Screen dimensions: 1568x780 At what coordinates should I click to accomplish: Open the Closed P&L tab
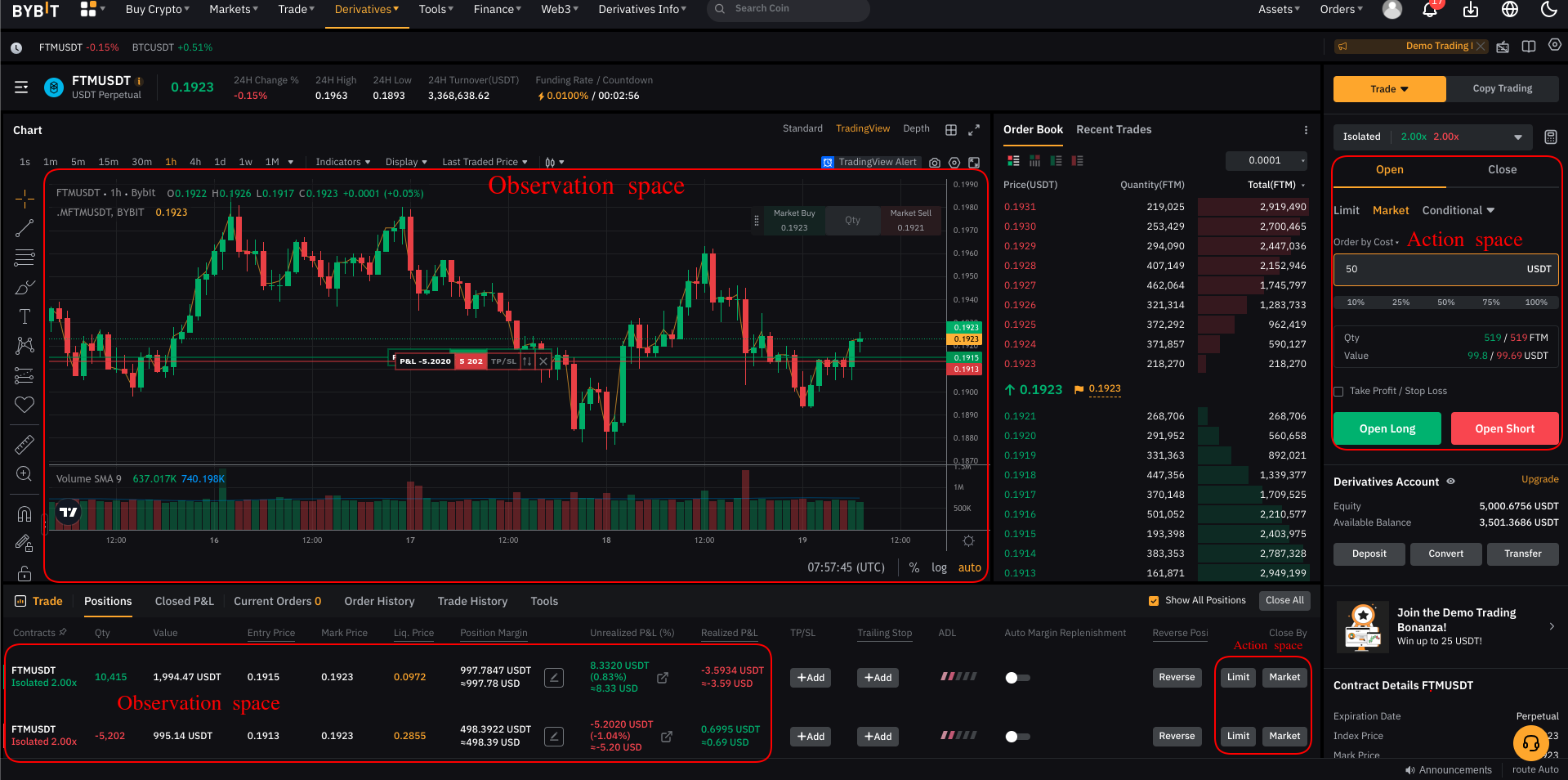click(185, 601)
